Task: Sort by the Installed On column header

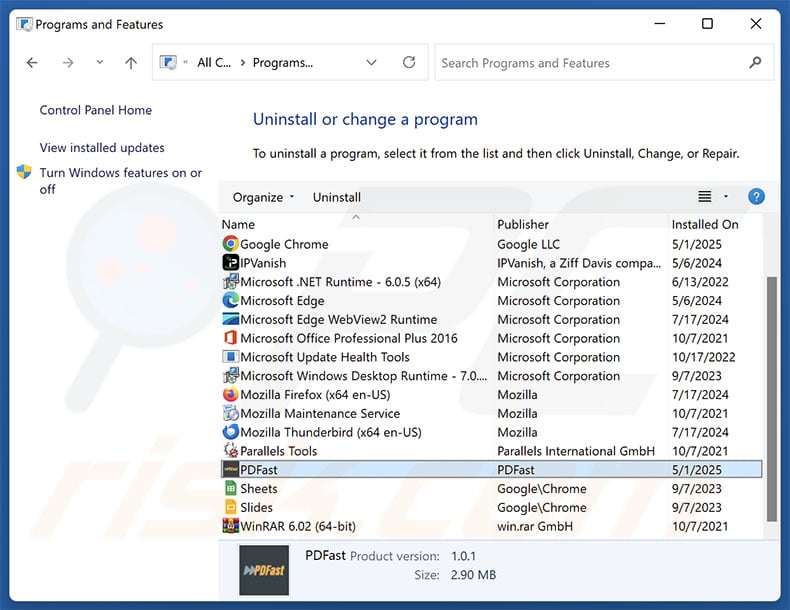Action: [705, 224]
